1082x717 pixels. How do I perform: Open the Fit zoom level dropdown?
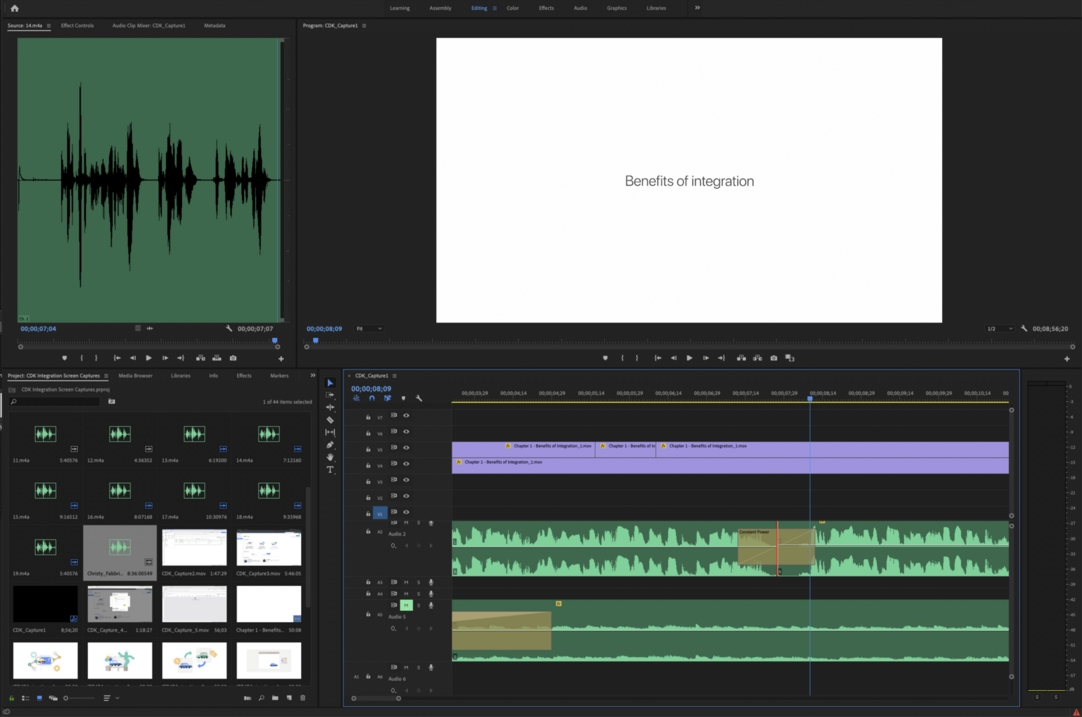coord(369,328)
